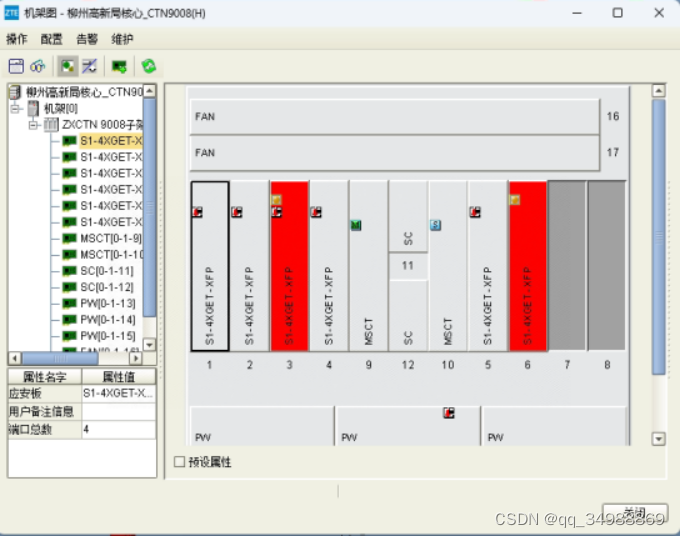Open the 维护 menu

coord(122,39)
